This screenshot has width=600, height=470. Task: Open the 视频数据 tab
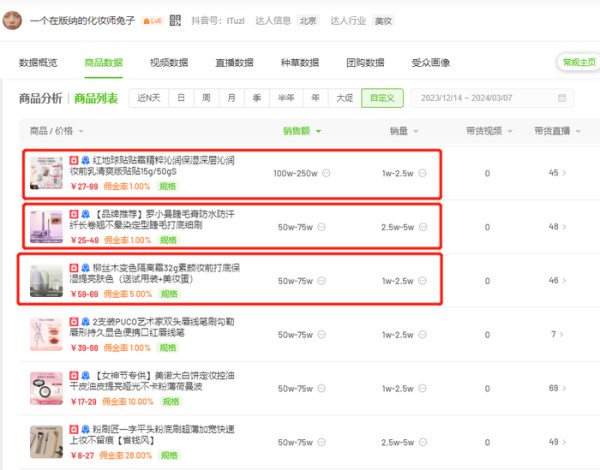(x=169, y=63)
